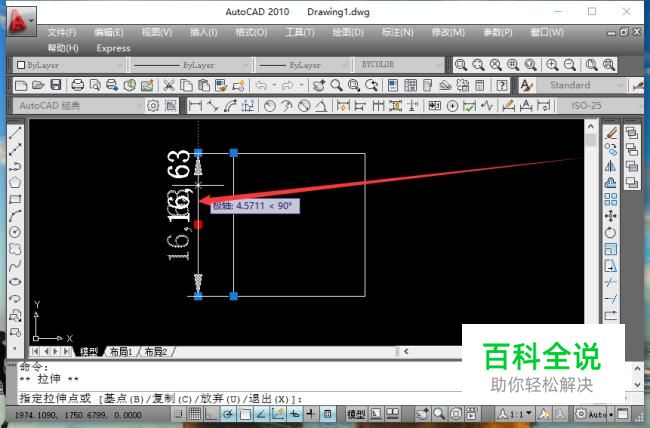Viewport: 650px width, 428px height.
Task: Click the Scale modify tool
Action: [611, 249]
